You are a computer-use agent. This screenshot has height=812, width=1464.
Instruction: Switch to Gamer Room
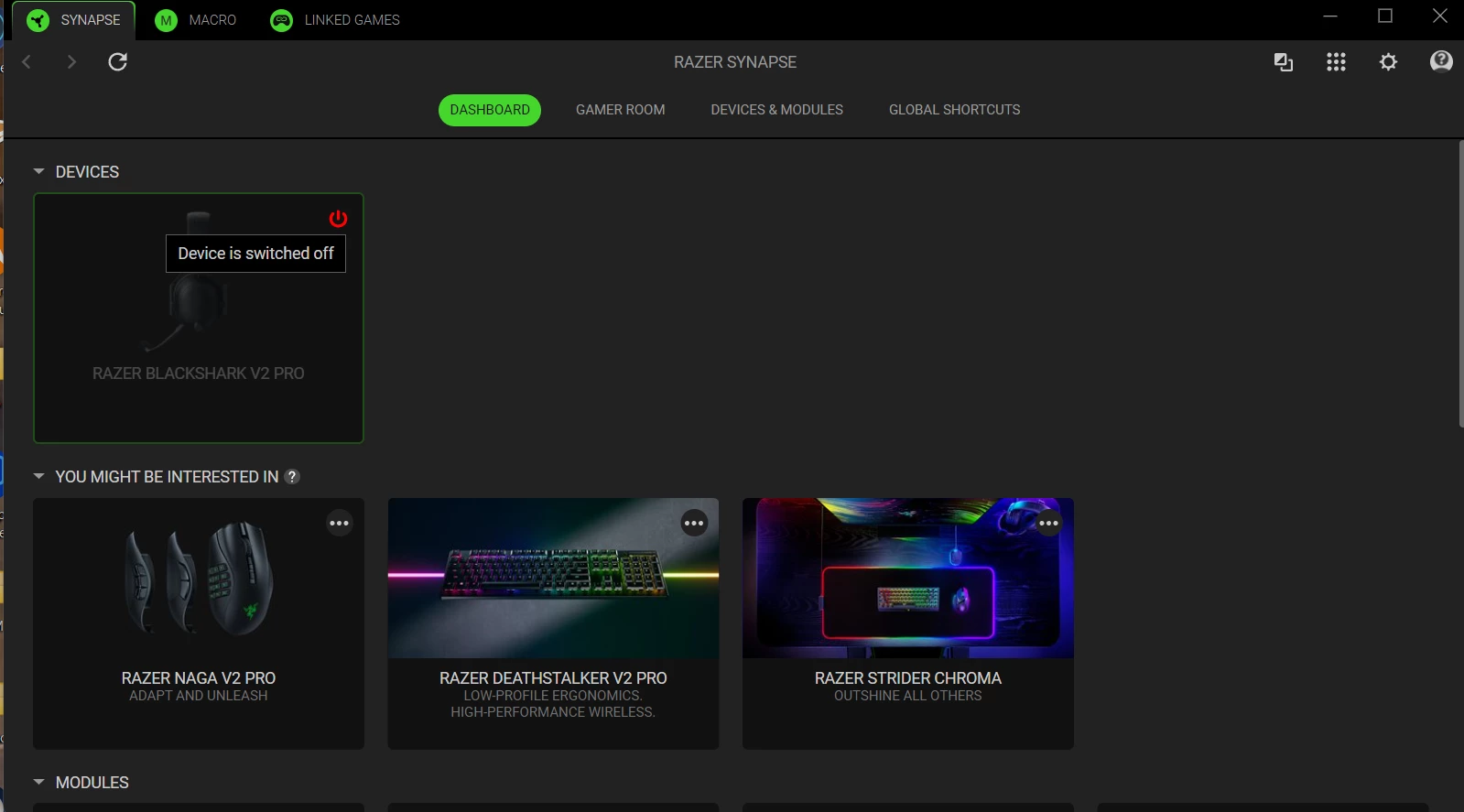pyautogui.click(x=621, y=110)
